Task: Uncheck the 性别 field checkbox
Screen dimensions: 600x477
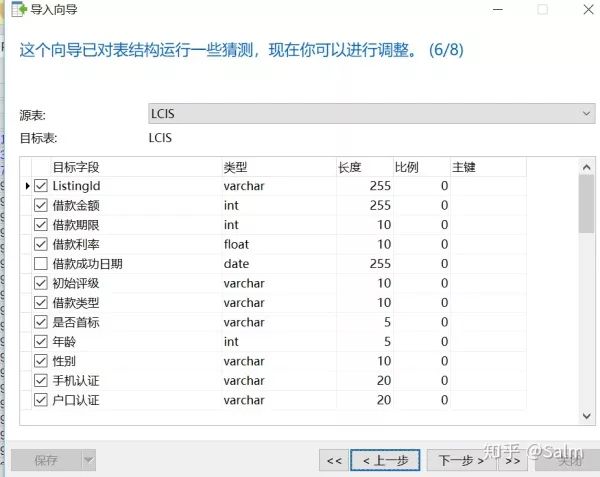Action: [41, 361]
